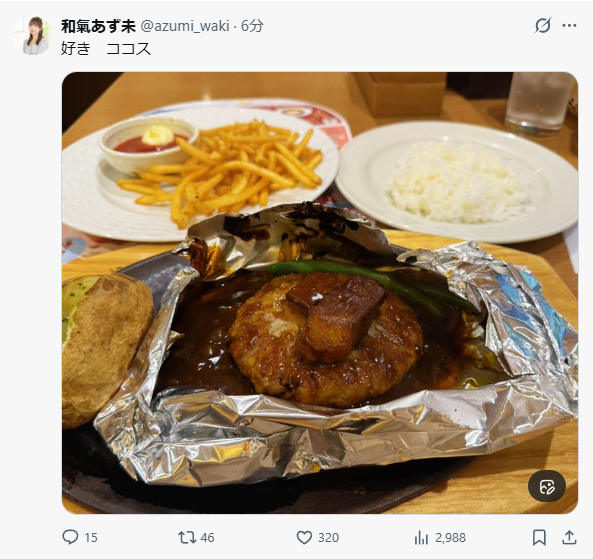
Task: Open the hamburg foil food photo
Action: click(320, 293)
